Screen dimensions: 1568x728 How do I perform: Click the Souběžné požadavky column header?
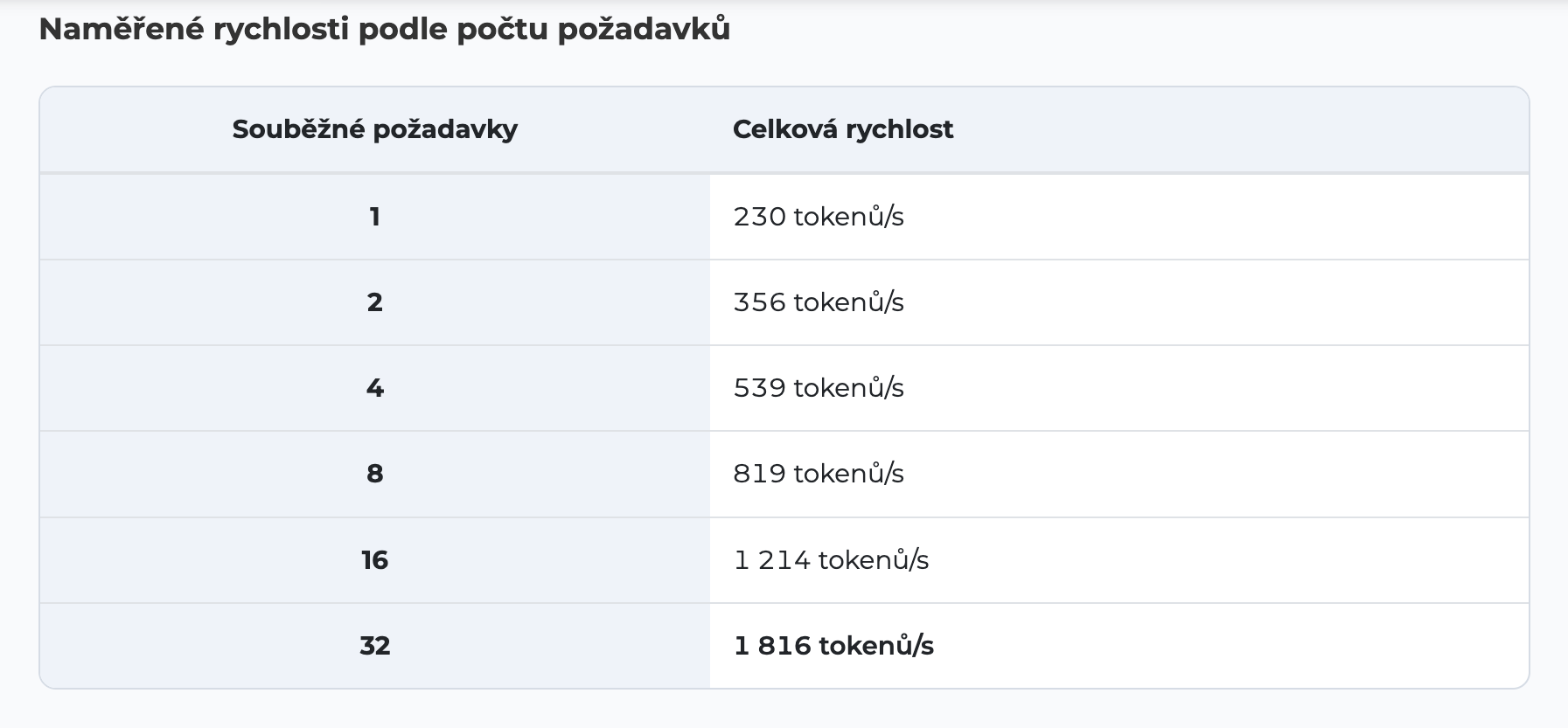pyautogui.click(x=375, y=129)
